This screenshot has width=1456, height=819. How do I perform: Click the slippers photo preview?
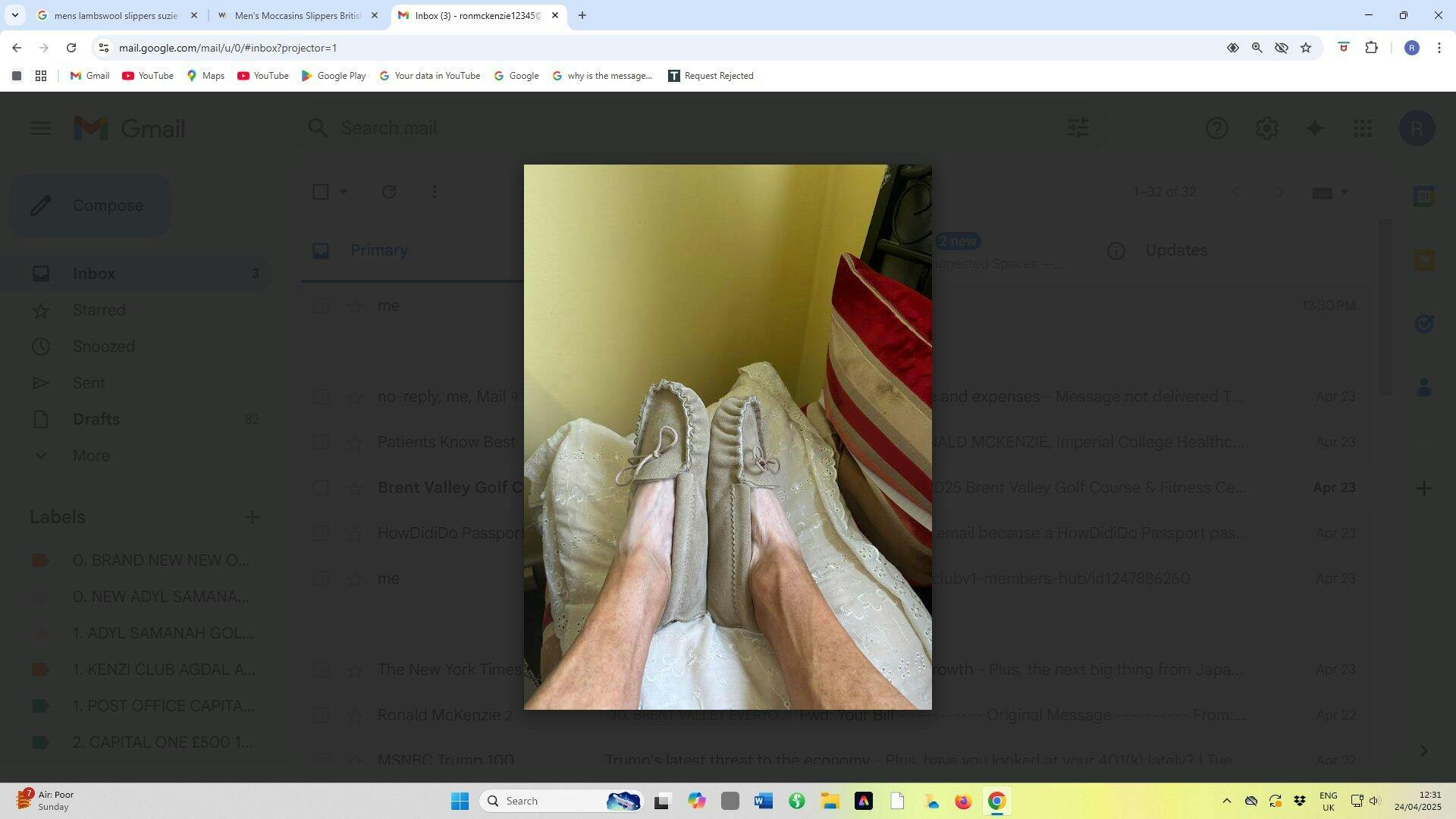pos(727,437)
